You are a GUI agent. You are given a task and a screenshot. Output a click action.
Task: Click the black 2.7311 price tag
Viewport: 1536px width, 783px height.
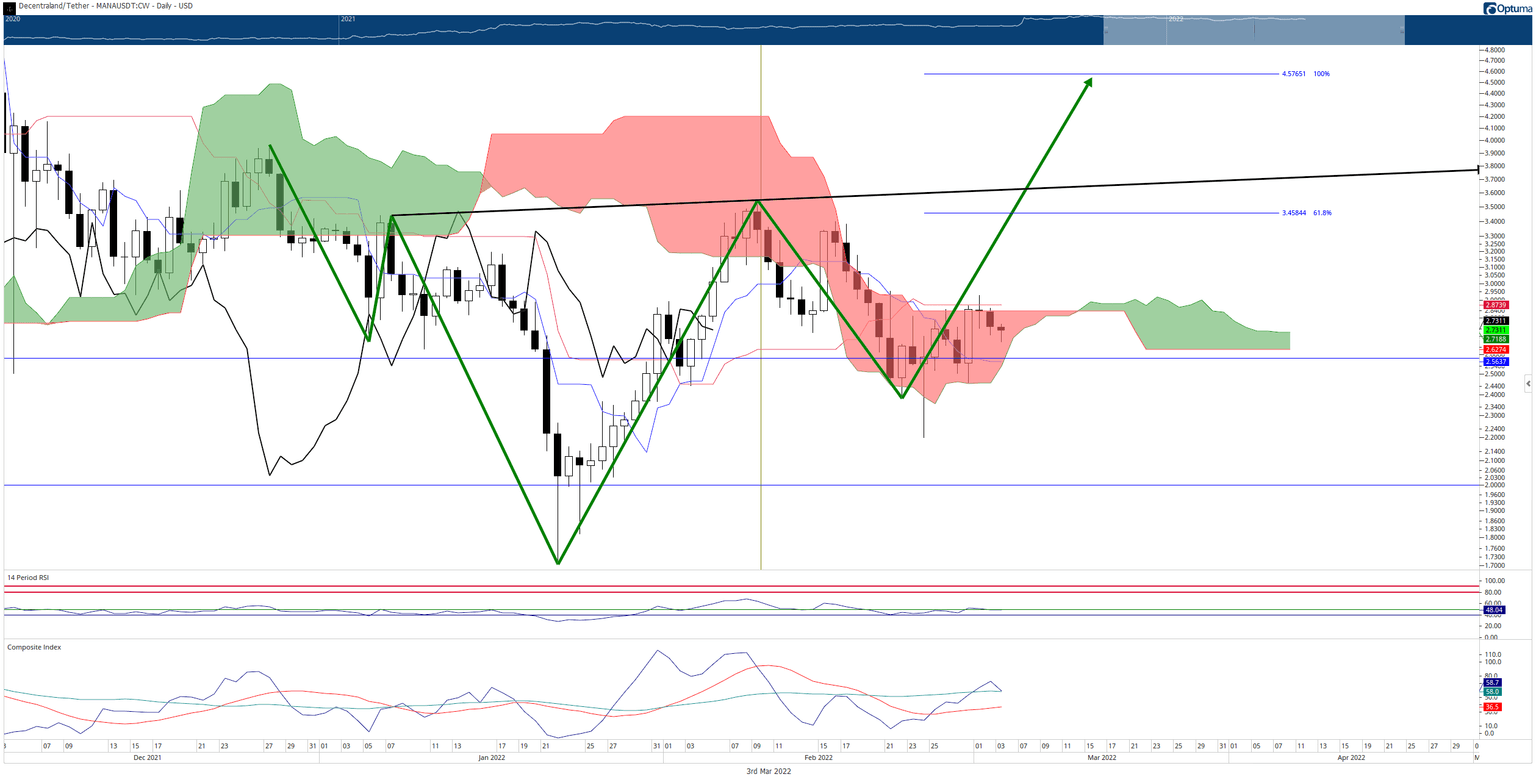click(1495, 320)
